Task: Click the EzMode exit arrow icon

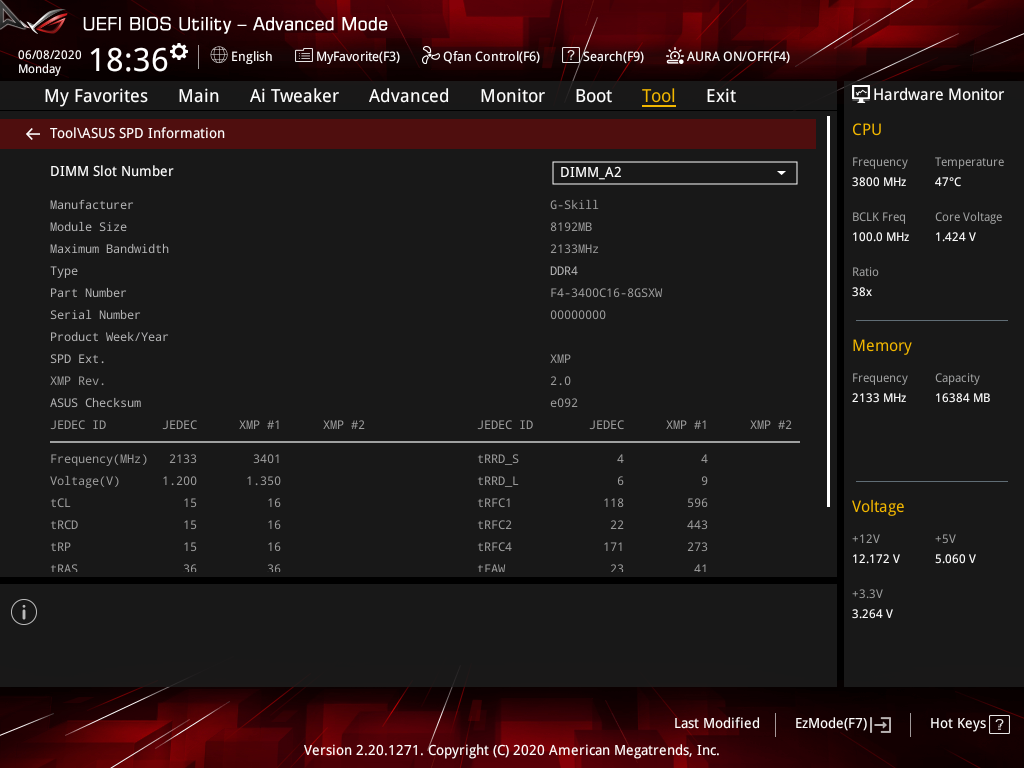Action: (x=882, y=724)
